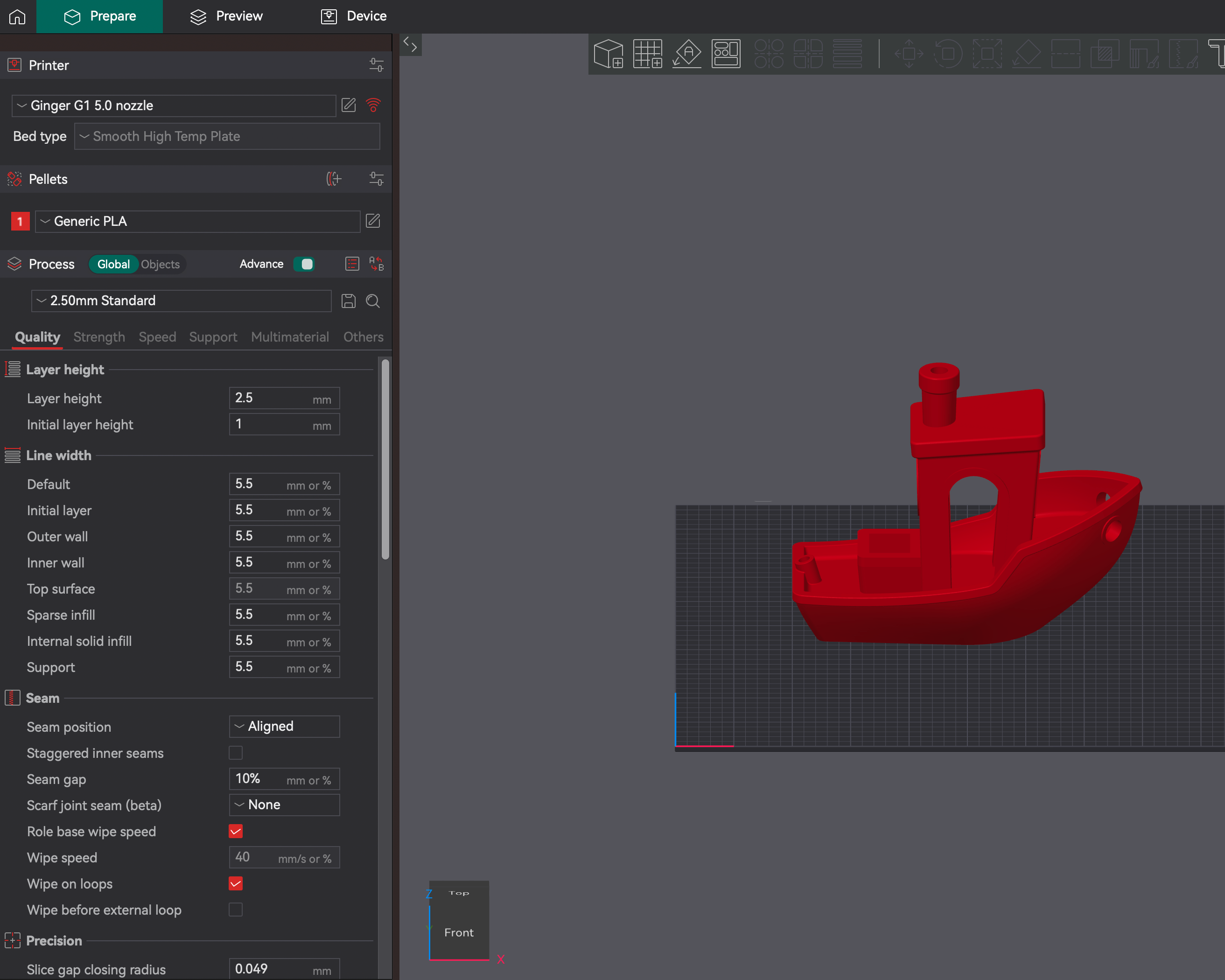Save the 2.50mm Standard process preset
This screenshot has height=980, width=1225.
(348, 301)
